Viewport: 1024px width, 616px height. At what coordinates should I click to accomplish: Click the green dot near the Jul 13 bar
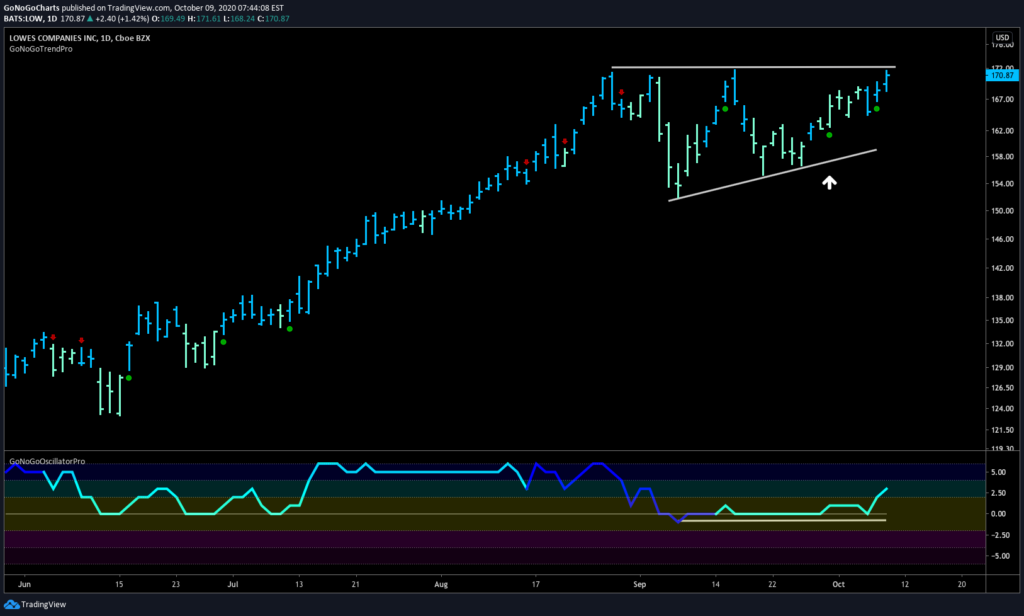(290, 329)
